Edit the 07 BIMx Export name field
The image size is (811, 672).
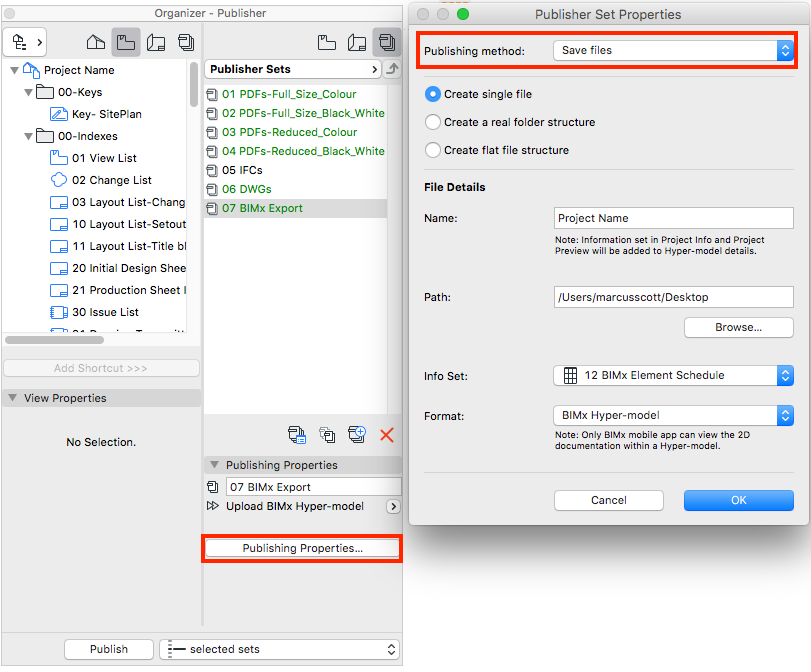(x=313, y=487)
